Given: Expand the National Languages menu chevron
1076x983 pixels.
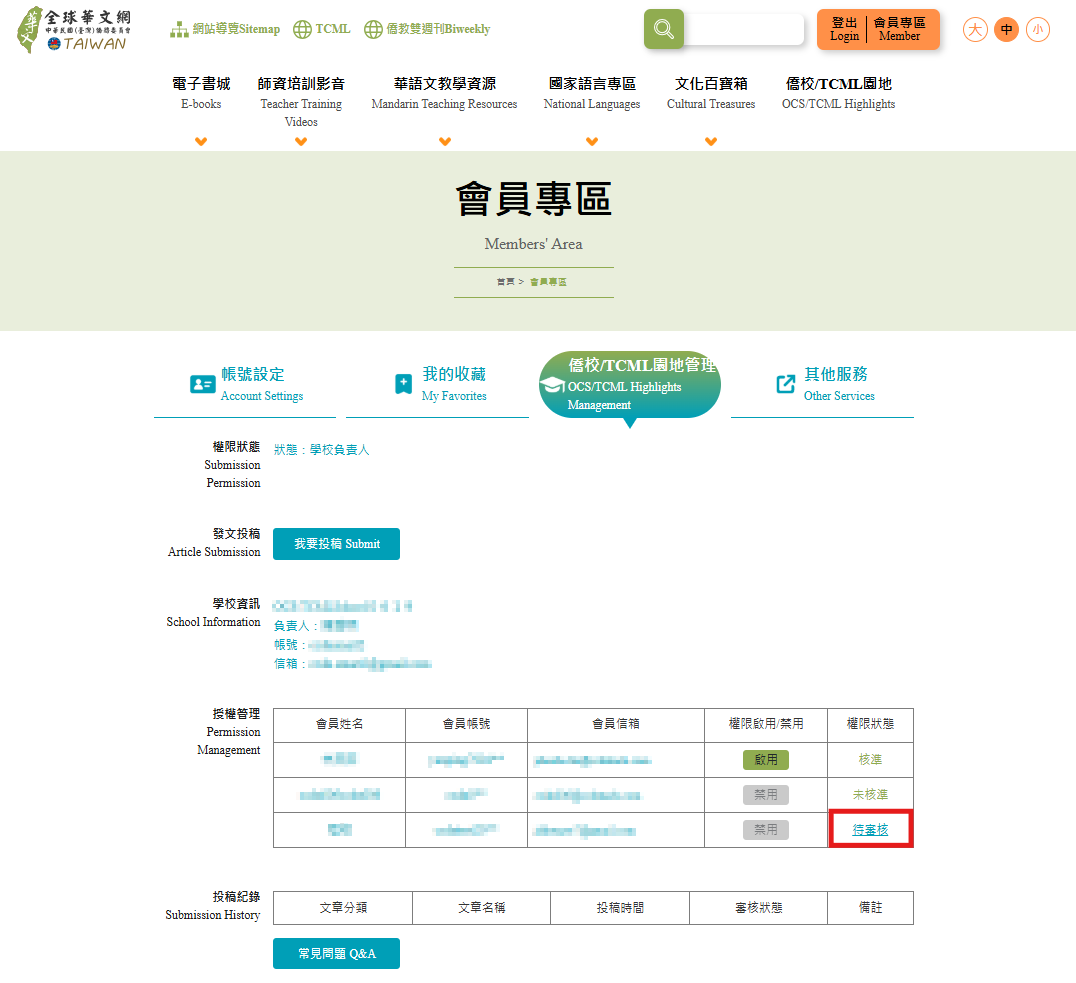Looking at the screenshot, I should pos(592,141).
